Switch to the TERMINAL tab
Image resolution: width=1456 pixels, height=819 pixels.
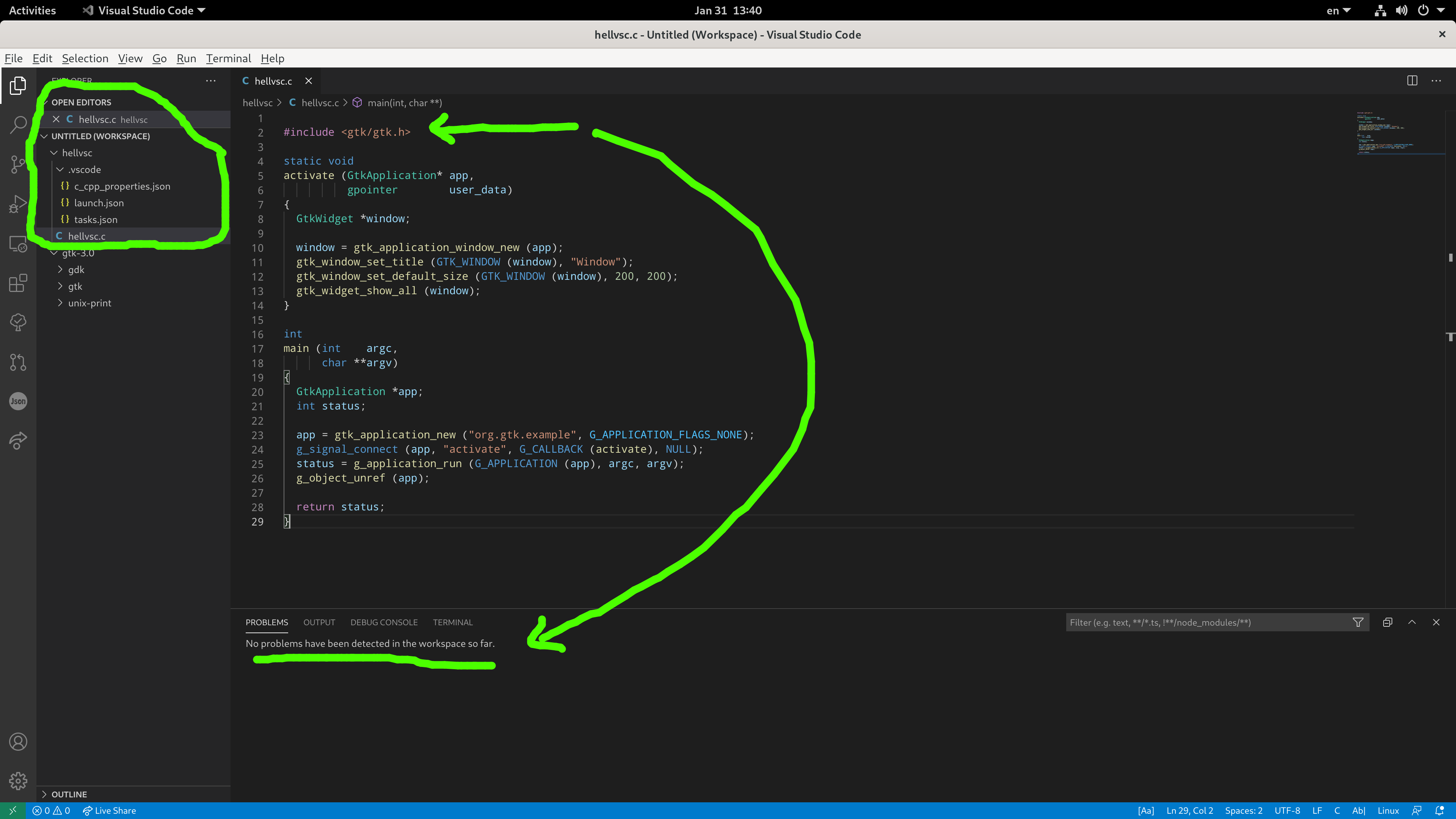pyautogui.click(x=452, y=622)
